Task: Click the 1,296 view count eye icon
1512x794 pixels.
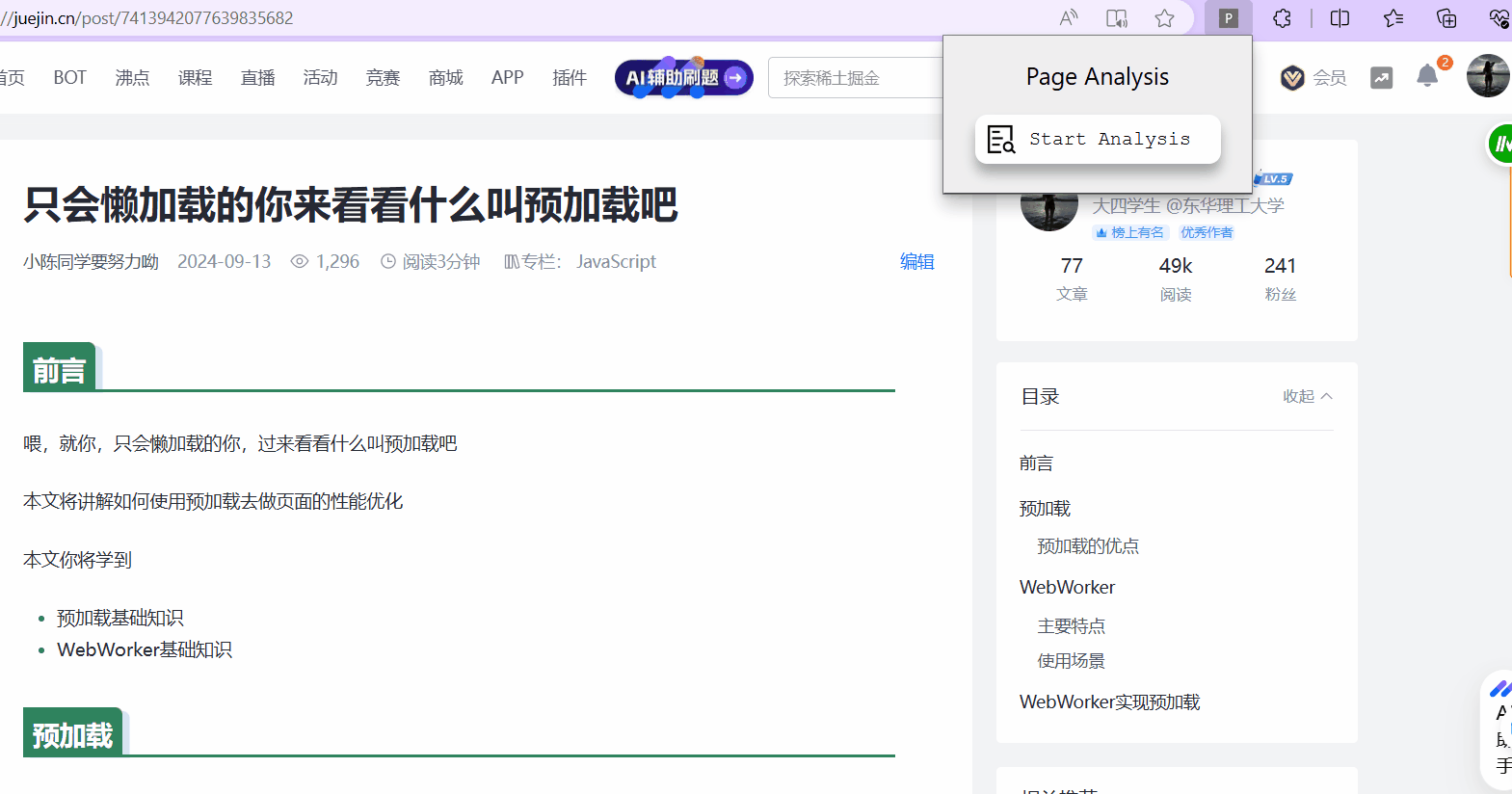Action: (x=300, y=262)
